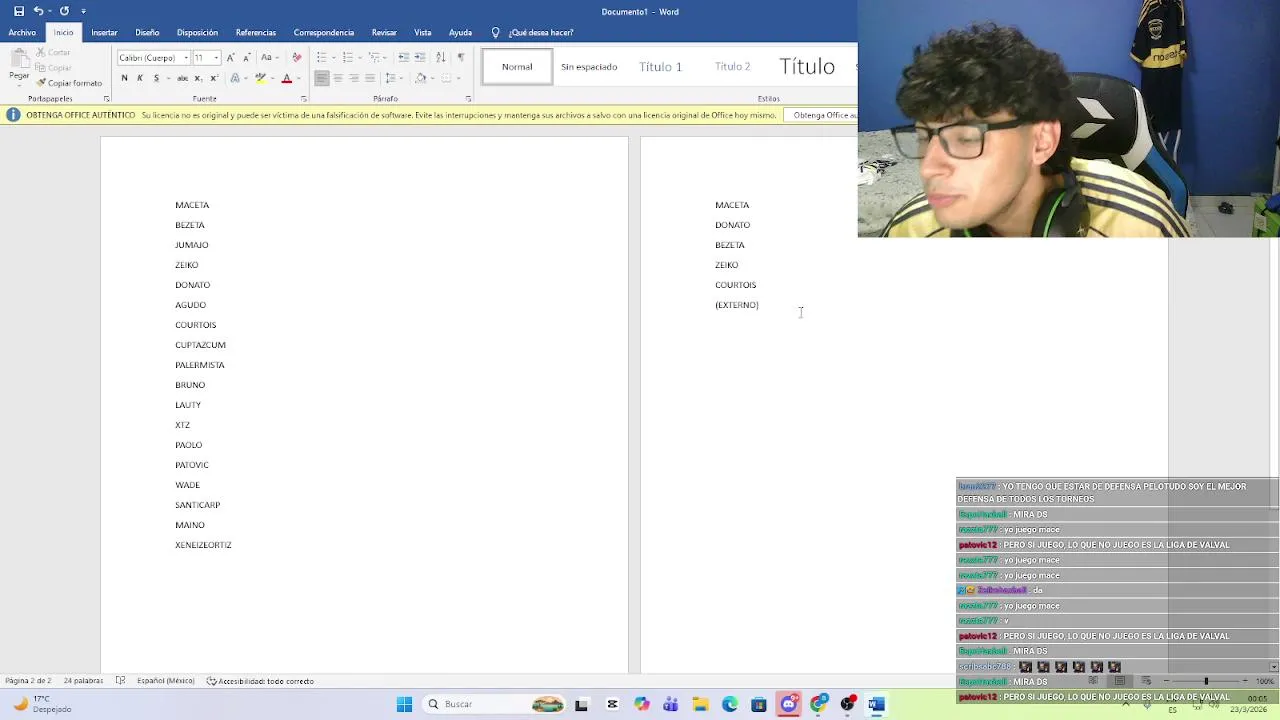Switch to Word on the taskbar
1280x720 pixels.
876,704
